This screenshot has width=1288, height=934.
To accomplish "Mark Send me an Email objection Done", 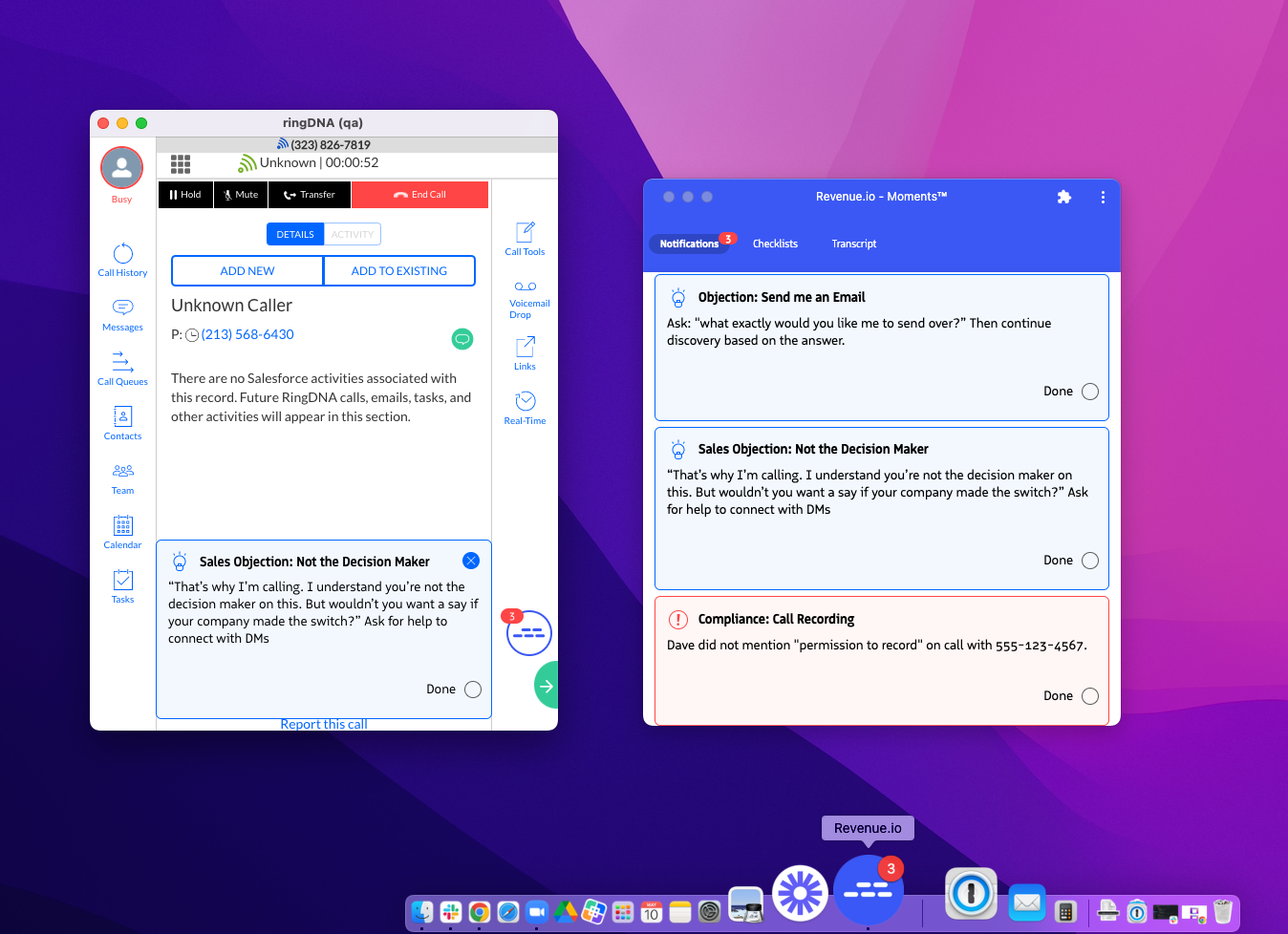I will click(x=1090, y=392).
